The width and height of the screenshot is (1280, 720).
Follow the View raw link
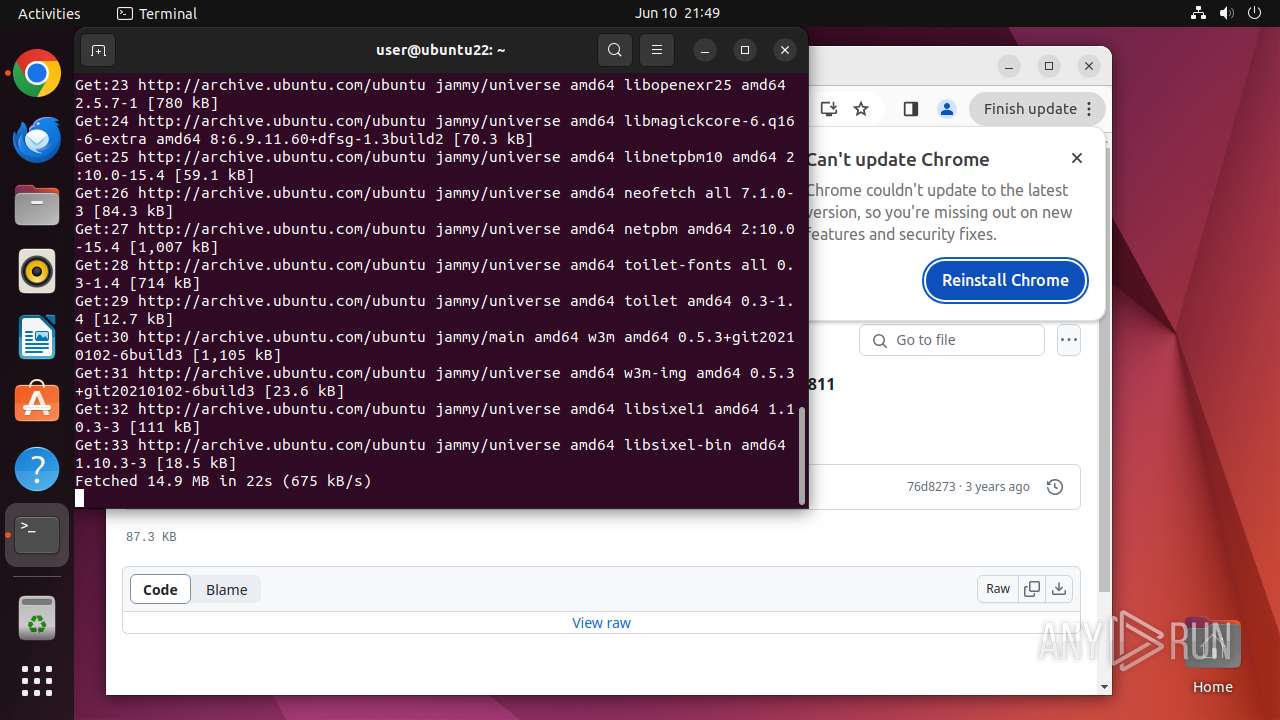pos(601,623)
